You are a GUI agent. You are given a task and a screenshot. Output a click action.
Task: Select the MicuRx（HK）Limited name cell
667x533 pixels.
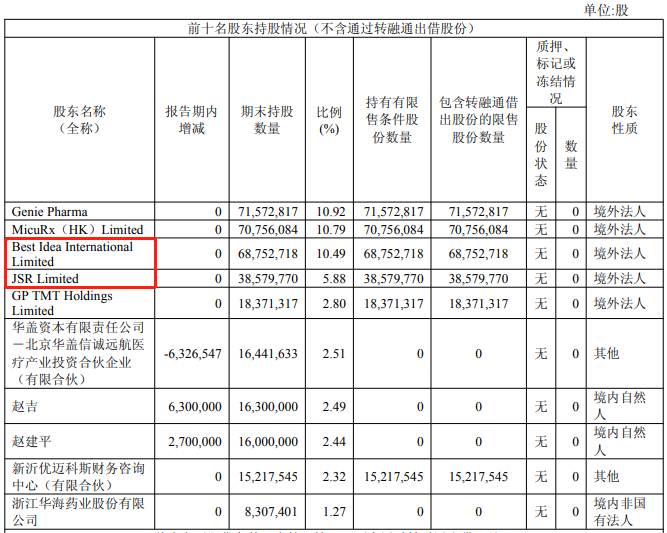[78, 229]
